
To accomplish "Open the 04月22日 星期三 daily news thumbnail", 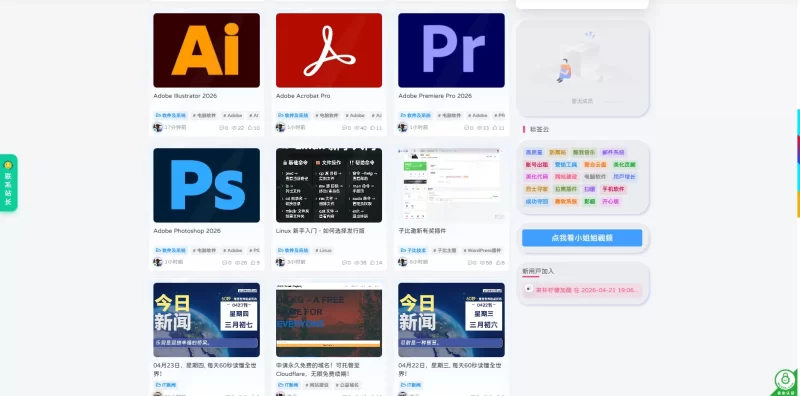I will pyautogui.click(x=451, y=320).
